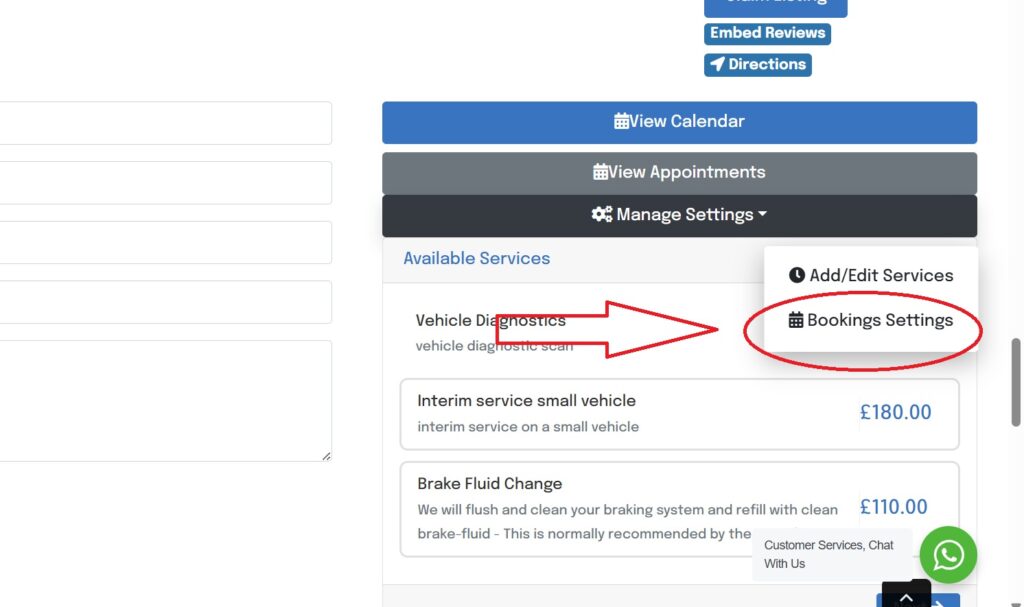Open the View Calendar button
This screenshot has height=607, width=1024.
click(x=679, y=122)
